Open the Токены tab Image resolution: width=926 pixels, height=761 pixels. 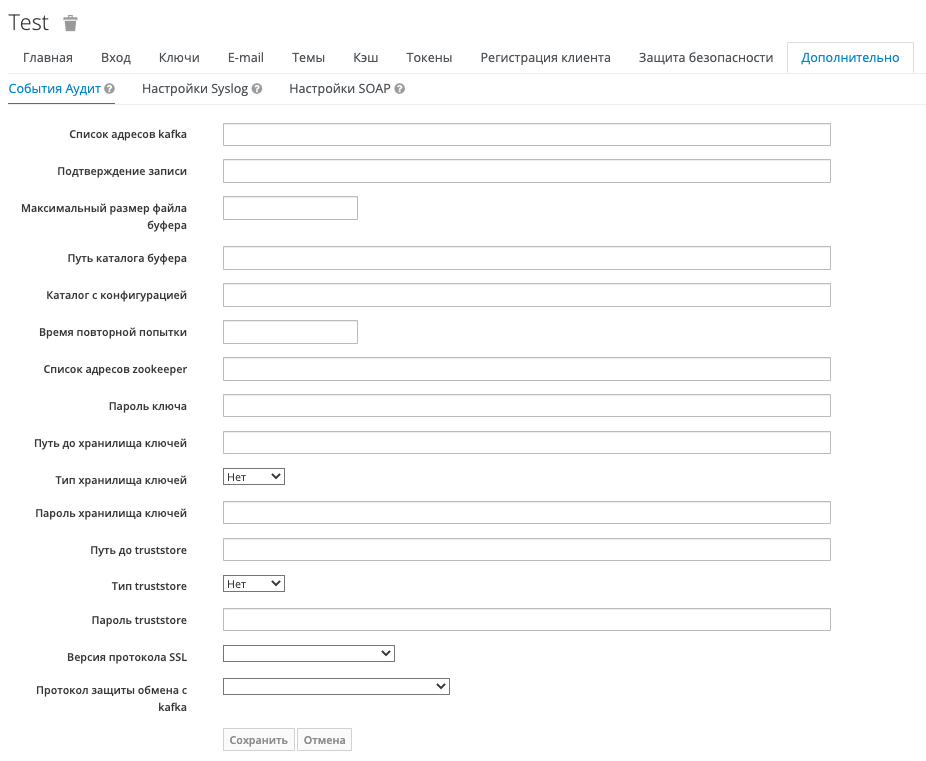click(x=429, y=58)
